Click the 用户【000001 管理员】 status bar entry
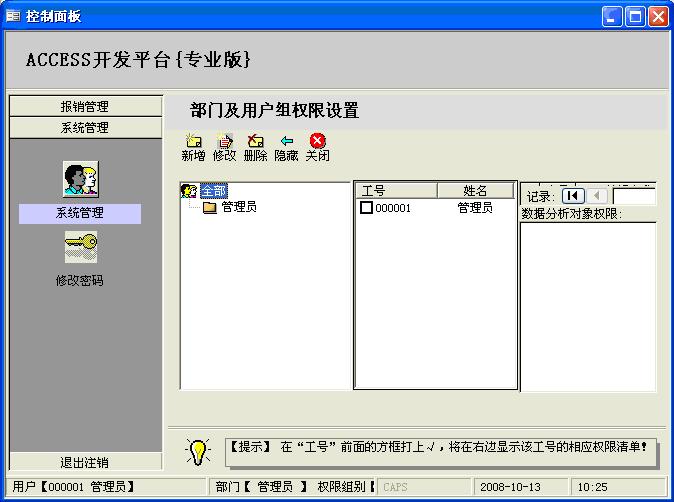674x502 pixels. click(x=107, y=487)
